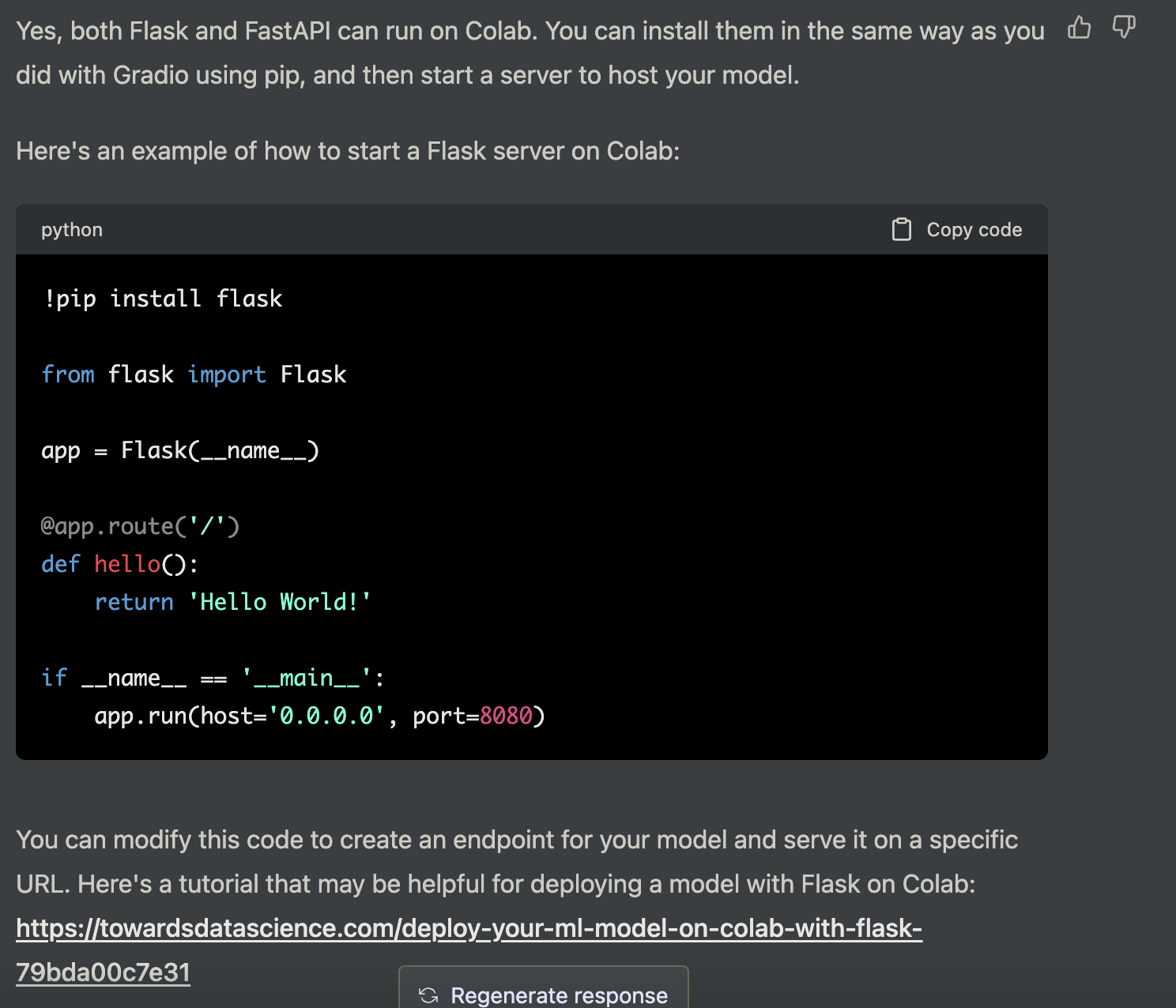
Task: Click the clipboard icon beside Copy code
Action: tap(902, 229)
